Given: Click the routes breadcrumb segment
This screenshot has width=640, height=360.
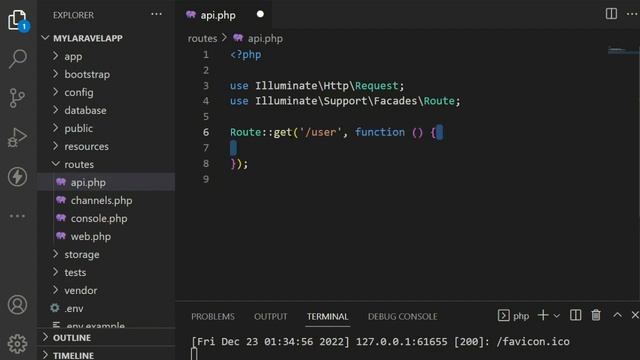Looking at the screenshot, I should (202, 38).
